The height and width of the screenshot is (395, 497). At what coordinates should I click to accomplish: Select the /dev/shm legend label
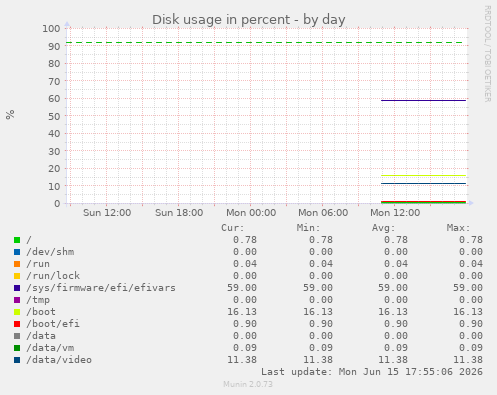coord(50,252)
